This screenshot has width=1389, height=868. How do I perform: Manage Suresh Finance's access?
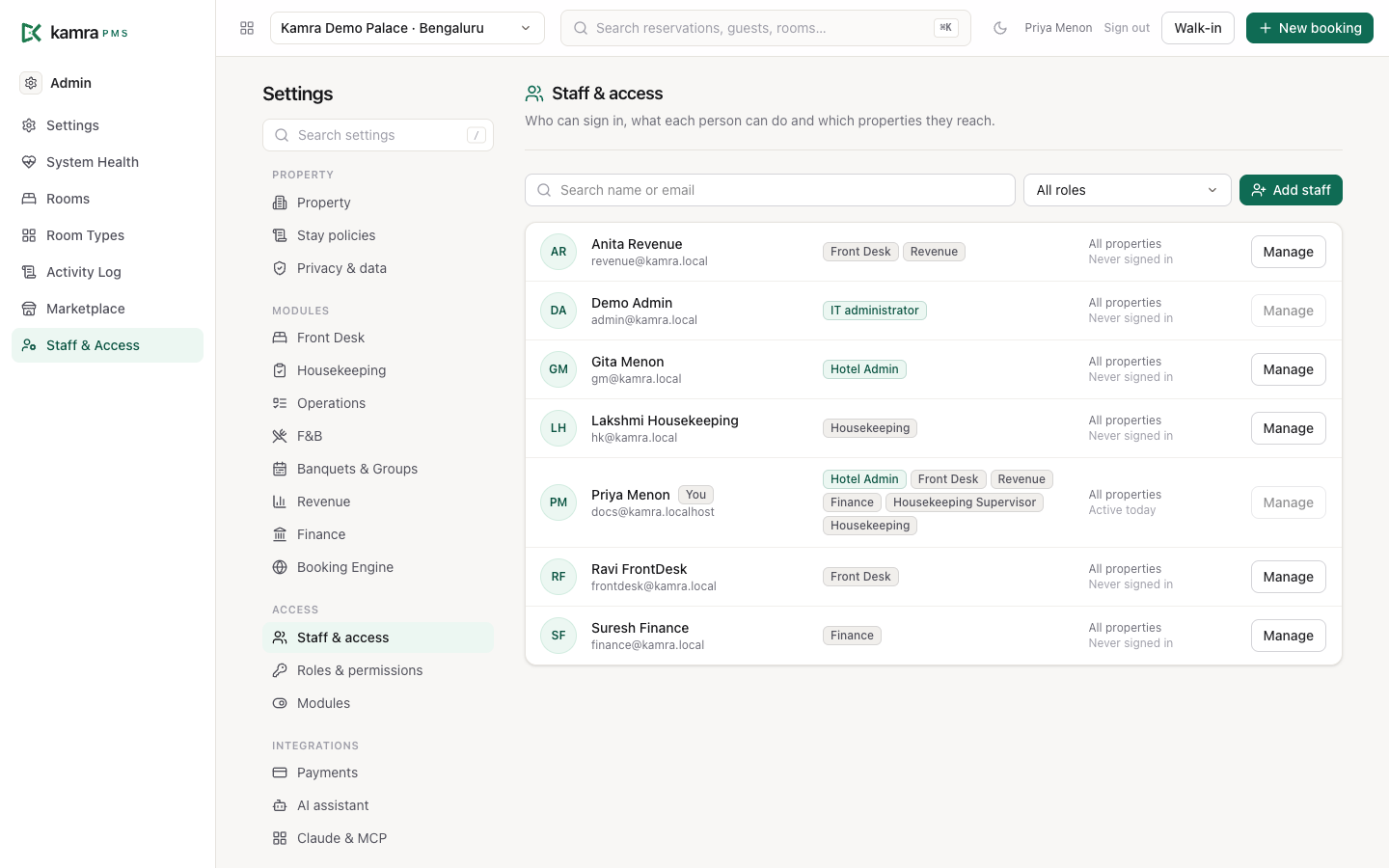(1289, 636)
